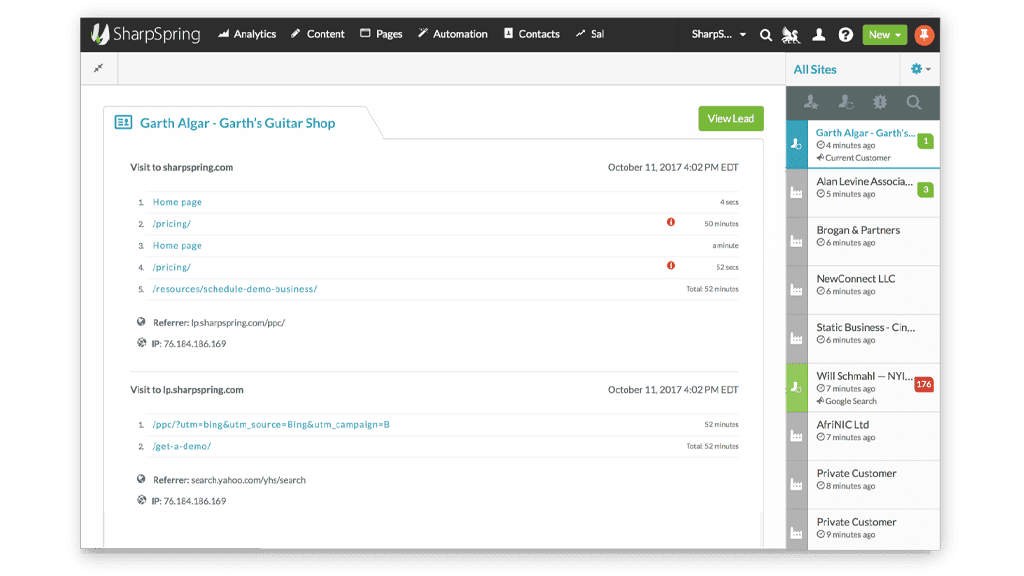Screen dimensions: 1024x576
Task: Open the Automation menu
Action: click(453, 34)
